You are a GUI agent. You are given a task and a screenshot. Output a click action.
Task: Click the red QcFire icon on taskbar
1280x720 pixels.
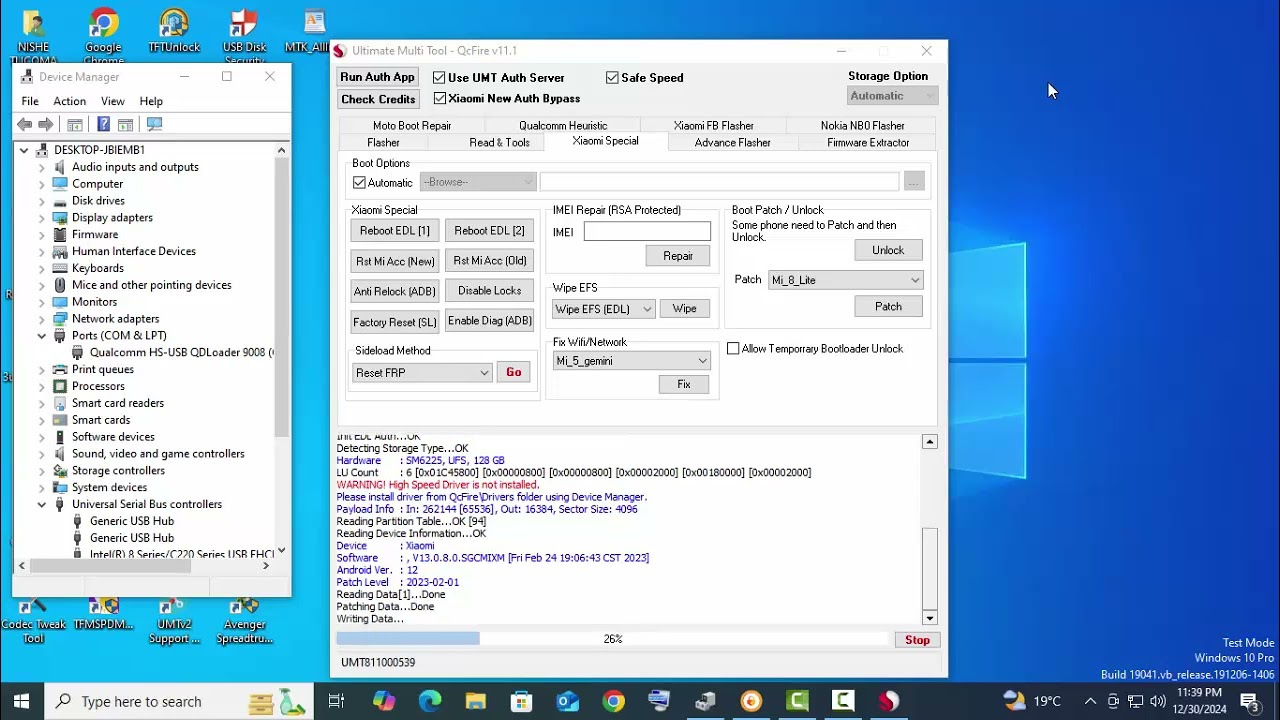tap(889, 701)
